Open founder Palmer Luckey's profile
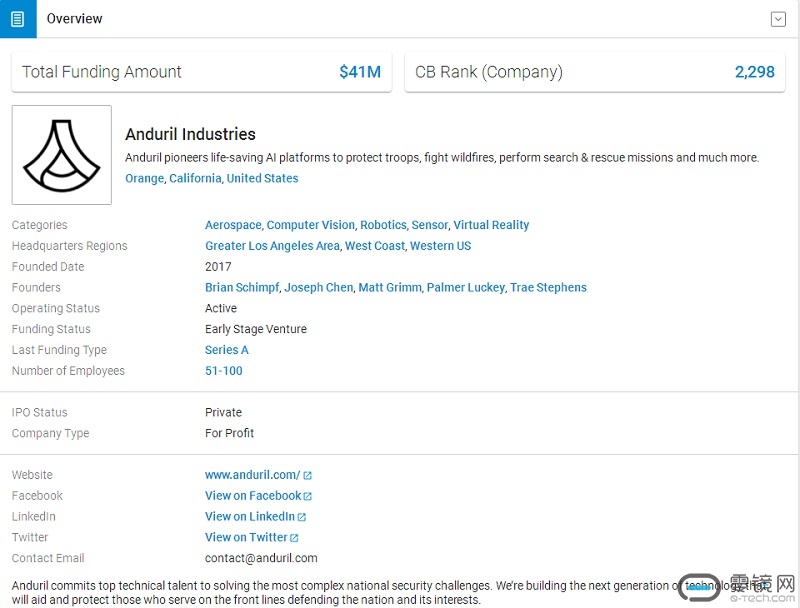Viewport: 800px width, 608px height. tap(465, 288)
